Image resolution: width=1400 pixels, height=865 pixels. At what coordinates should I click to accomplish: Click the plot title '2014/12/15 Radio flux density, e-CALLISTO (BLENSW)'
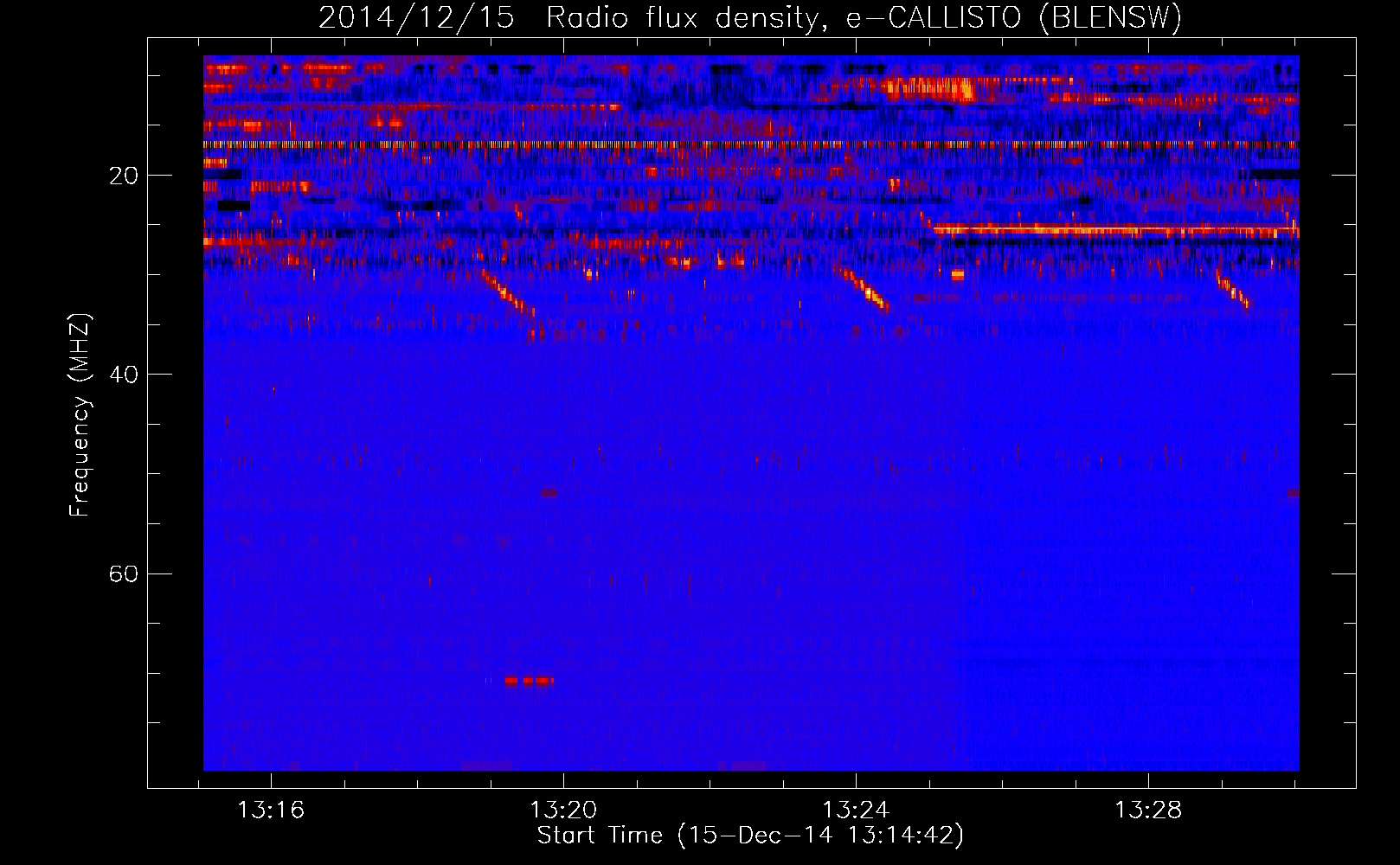(x=750, y=17)
